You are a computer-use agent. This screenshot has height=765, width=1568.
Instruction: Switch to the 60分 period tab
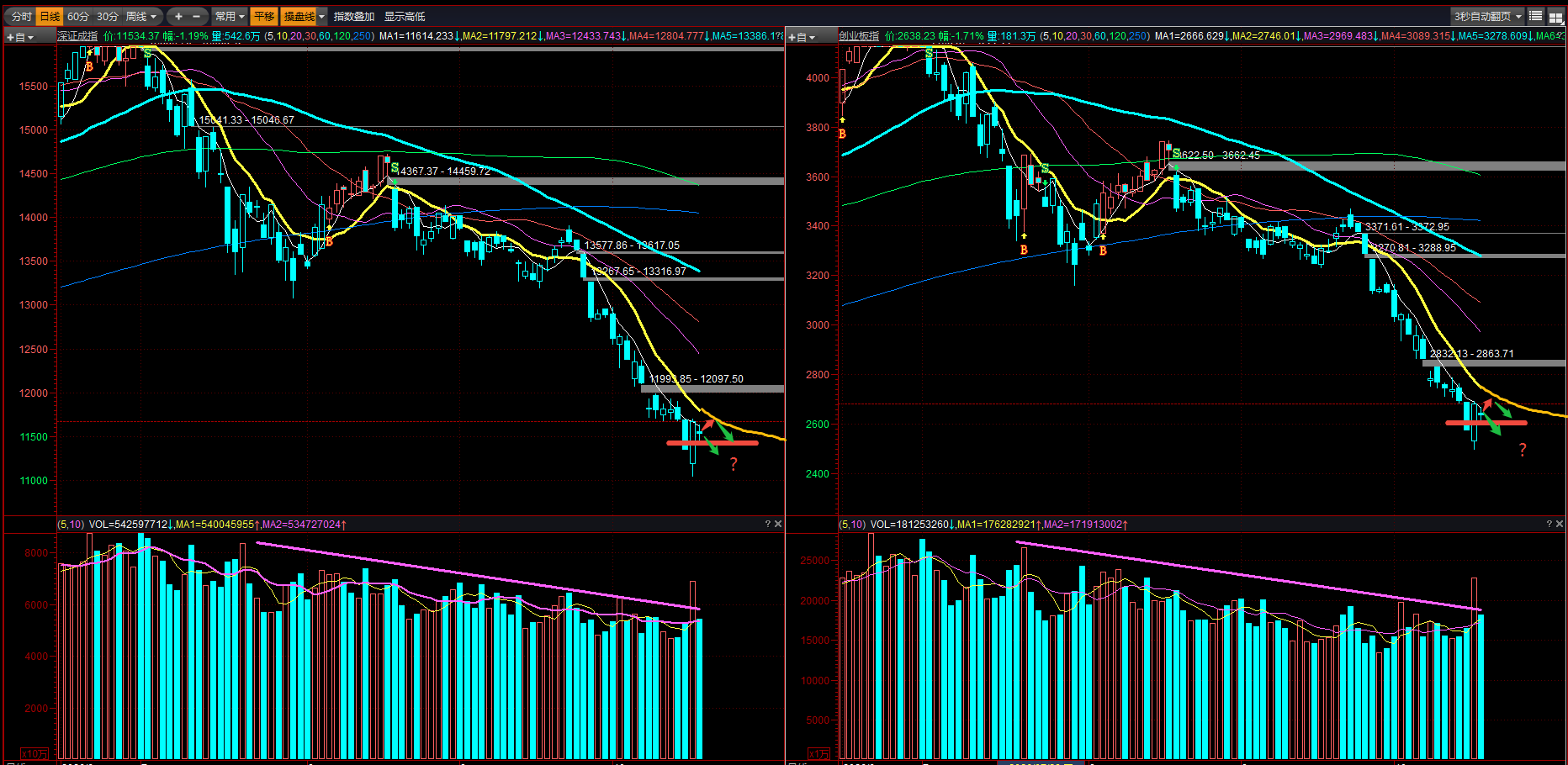click(x=78, y=16)
